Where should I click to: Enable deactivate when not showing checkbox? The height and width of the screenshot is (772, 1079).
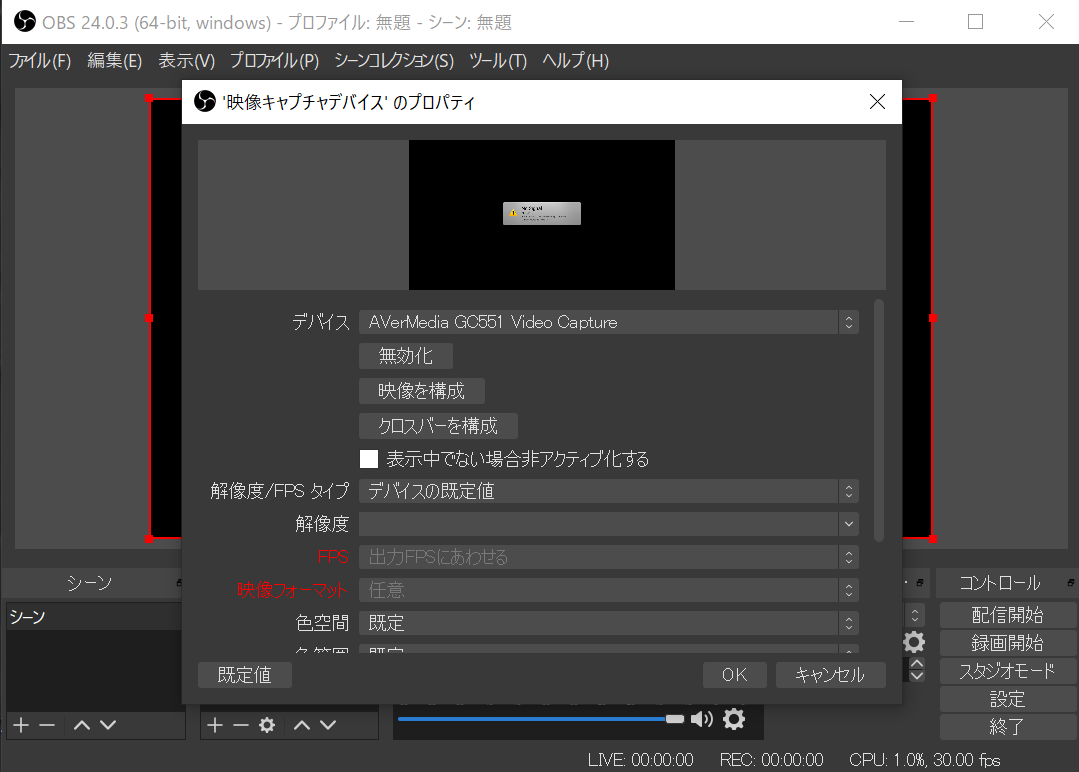pos(369,459)
